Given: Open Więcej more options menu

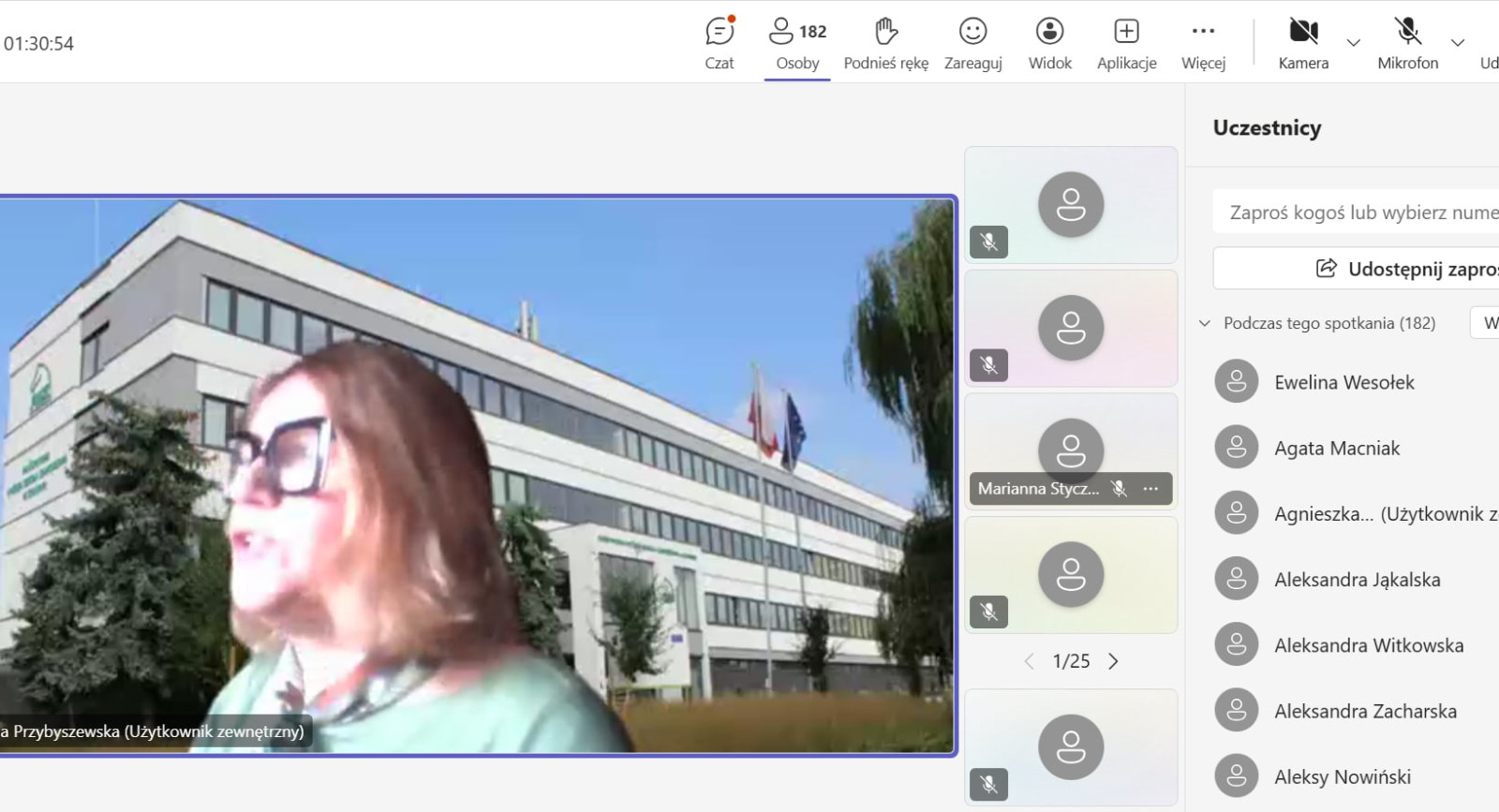Looking at the screenshot, I should click(x=1203, y=43).
